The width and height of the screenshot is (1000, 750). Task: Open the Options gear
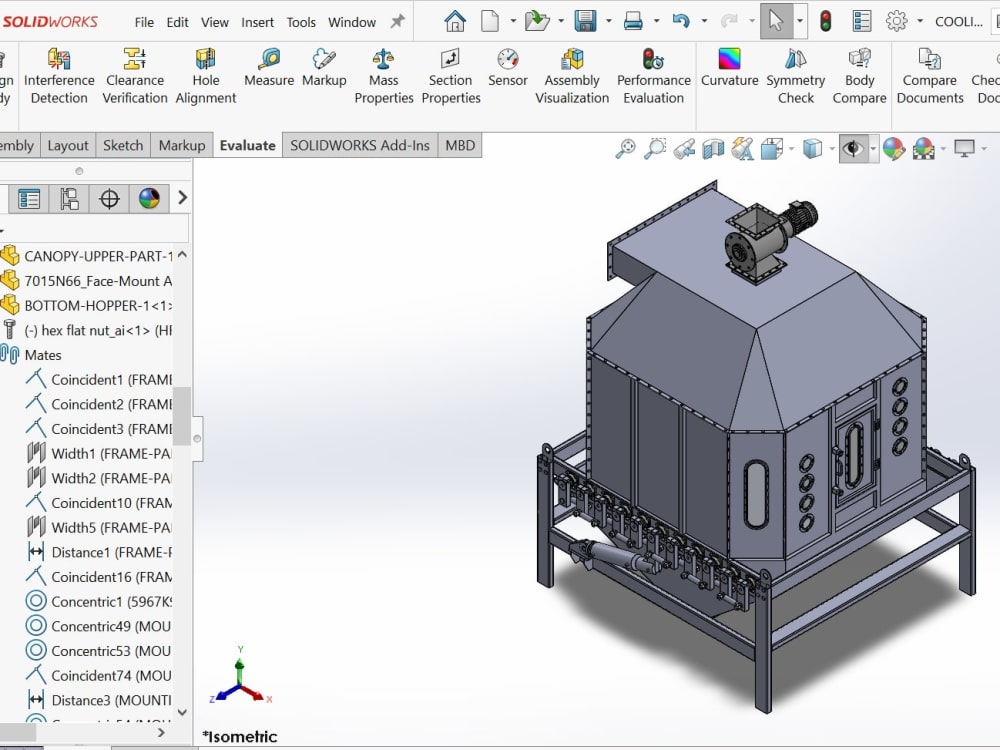pyautogui.click(x=896, y=21)
